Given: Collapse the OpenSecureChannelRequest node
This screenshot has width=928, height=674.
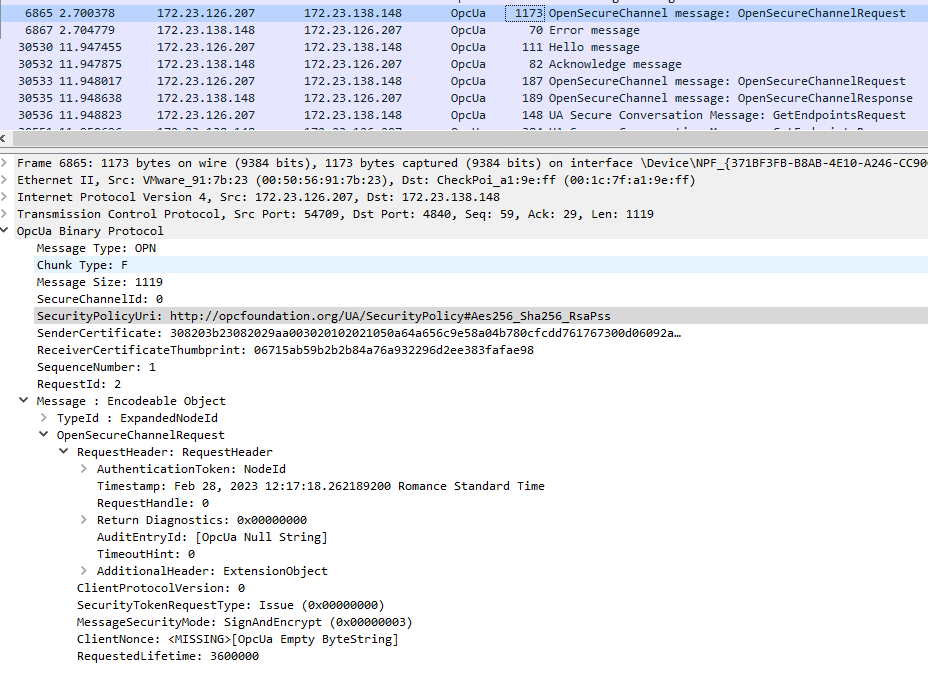Looking at the screenshot, I should (x=43, y=435).
